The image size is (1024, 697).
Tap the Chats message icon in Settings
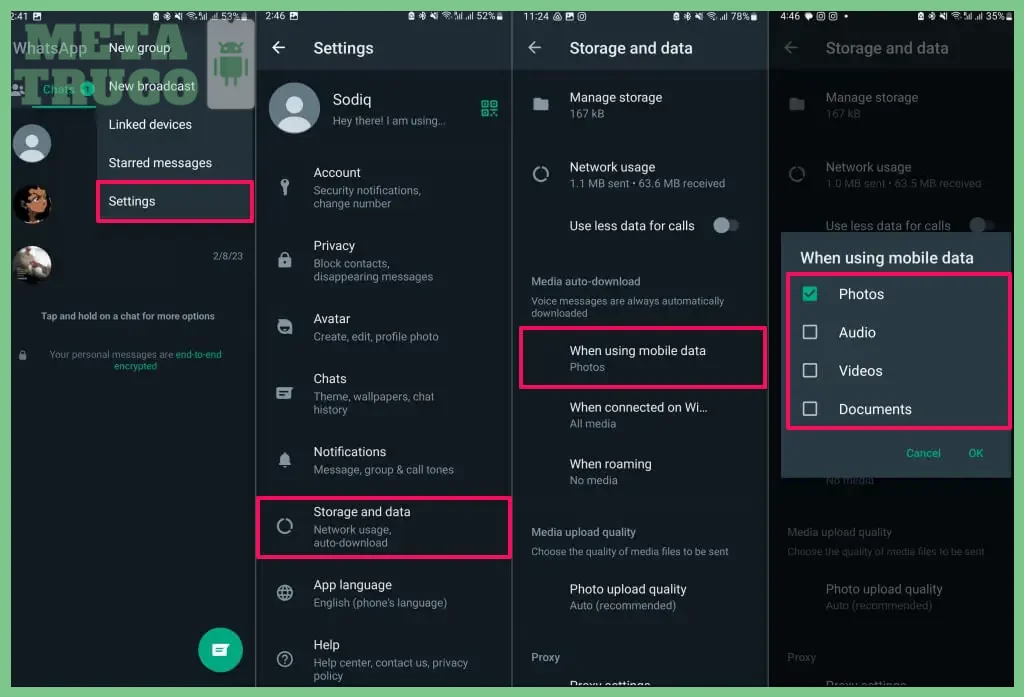pyautogui.click(x=285, y=393)
